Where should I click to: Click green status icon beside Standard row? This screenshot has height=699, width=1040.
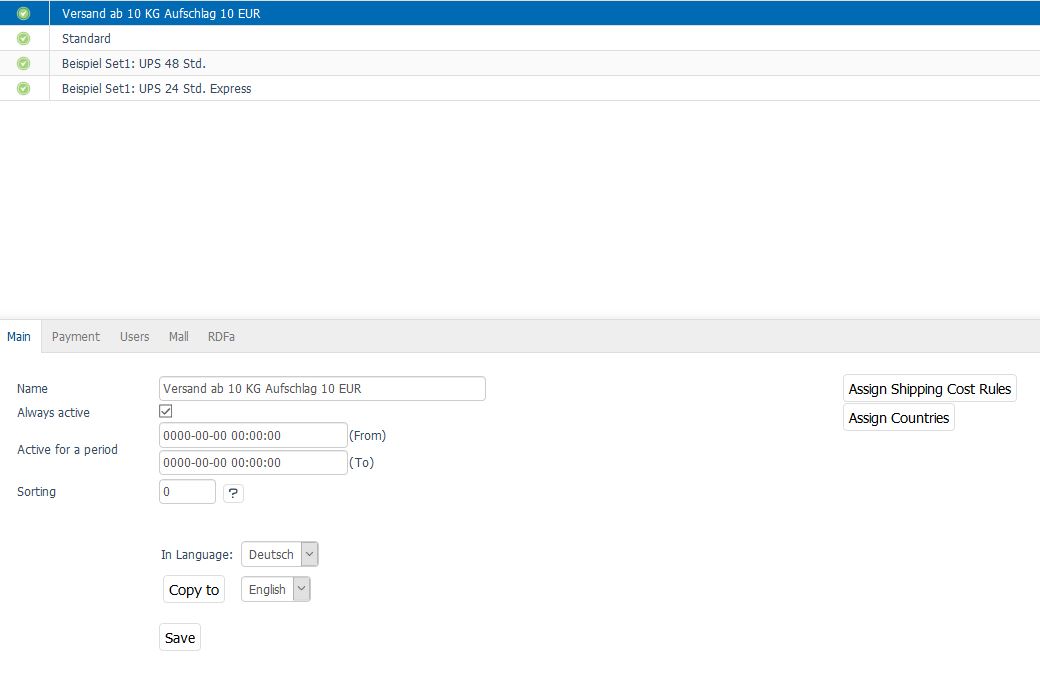pos(24,39)
